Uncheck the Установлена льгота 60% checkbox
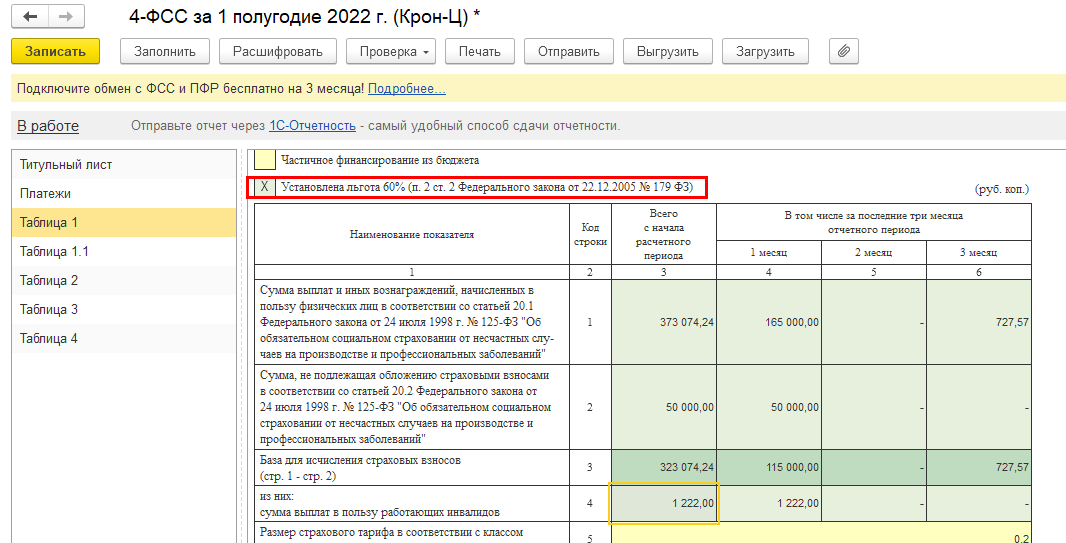 (264, 187)
